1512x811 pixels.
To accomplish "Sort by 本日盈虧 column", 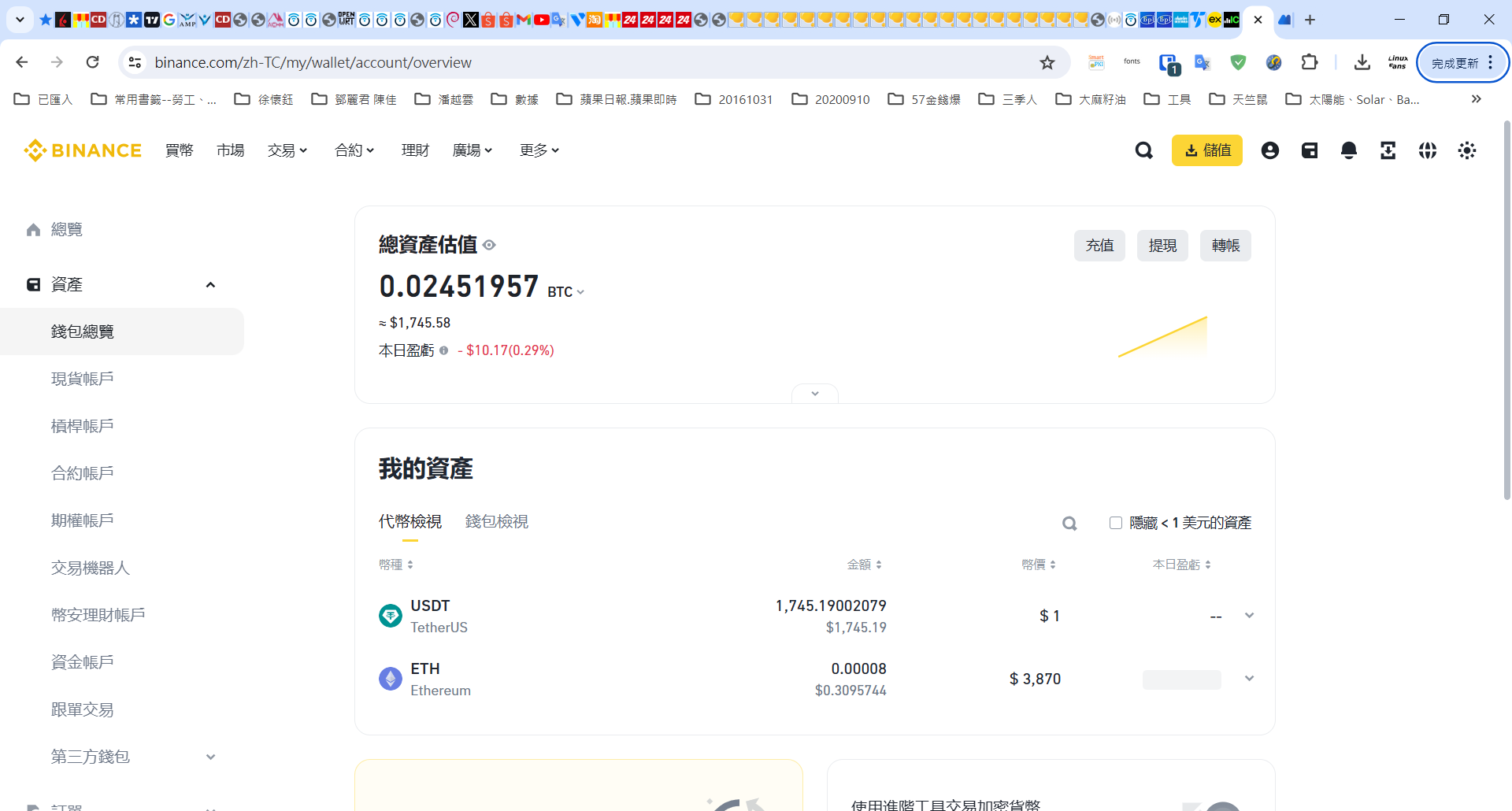I will point(1181,565).
